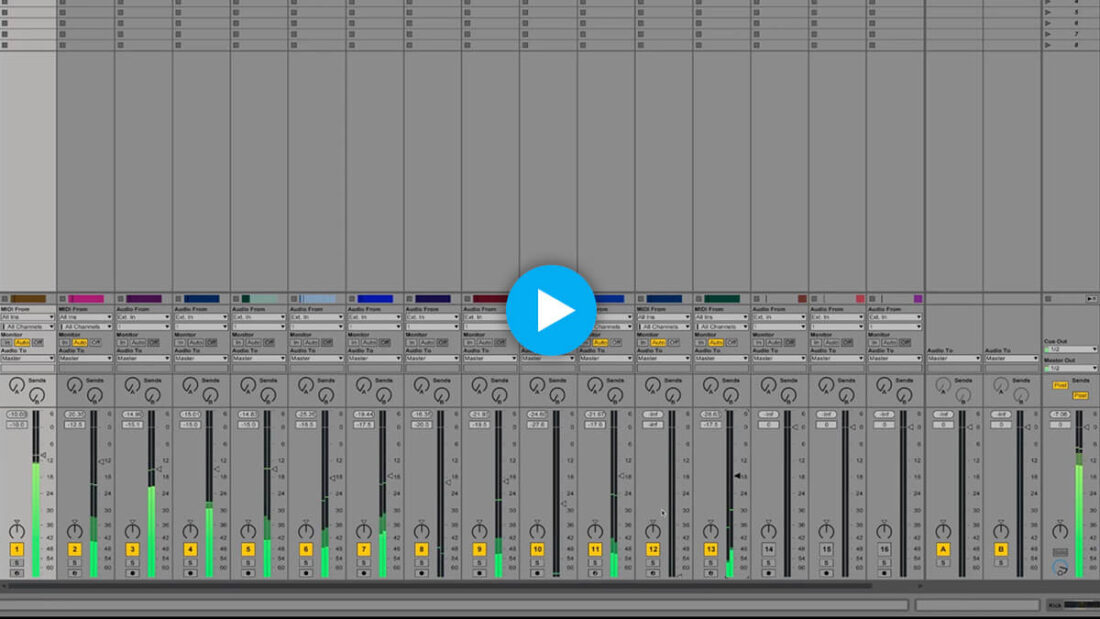
Task: Play the video with the blue play button
Action: click(551, 310)
